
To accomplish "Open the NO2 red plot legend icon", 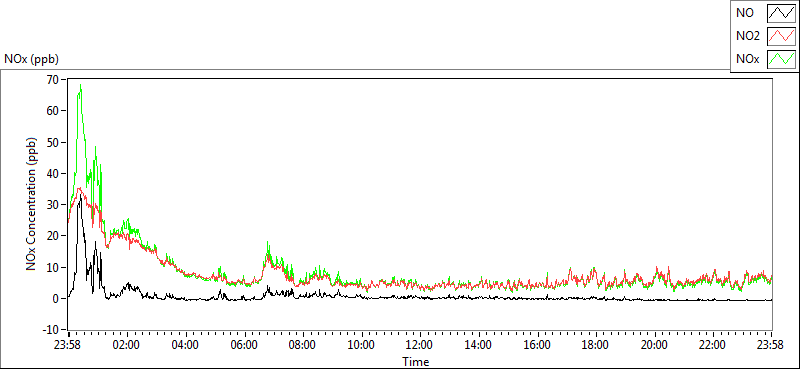I will point(781,36).
